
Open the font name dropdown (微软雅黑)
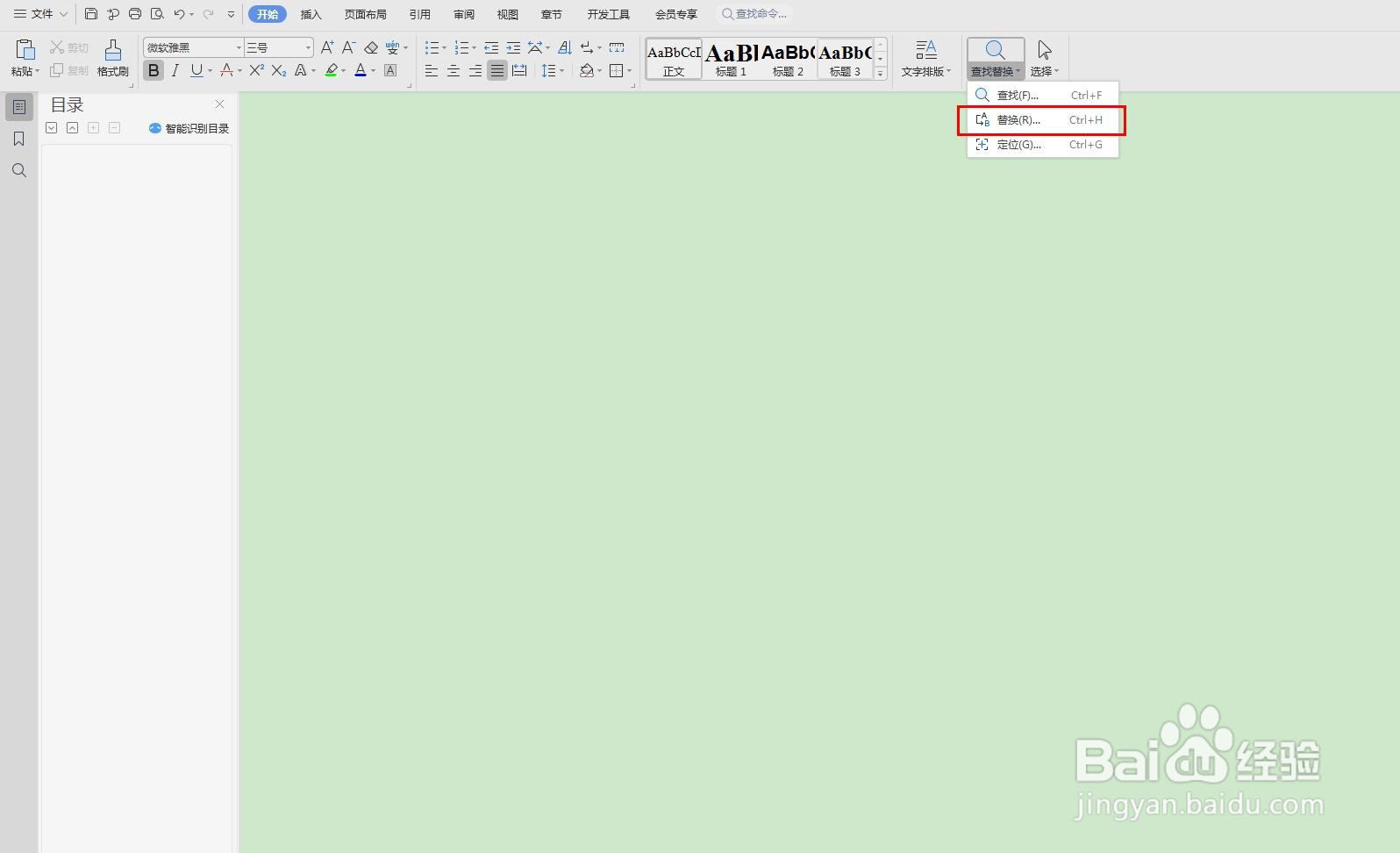pyautogui.click(x=239, y=47)
